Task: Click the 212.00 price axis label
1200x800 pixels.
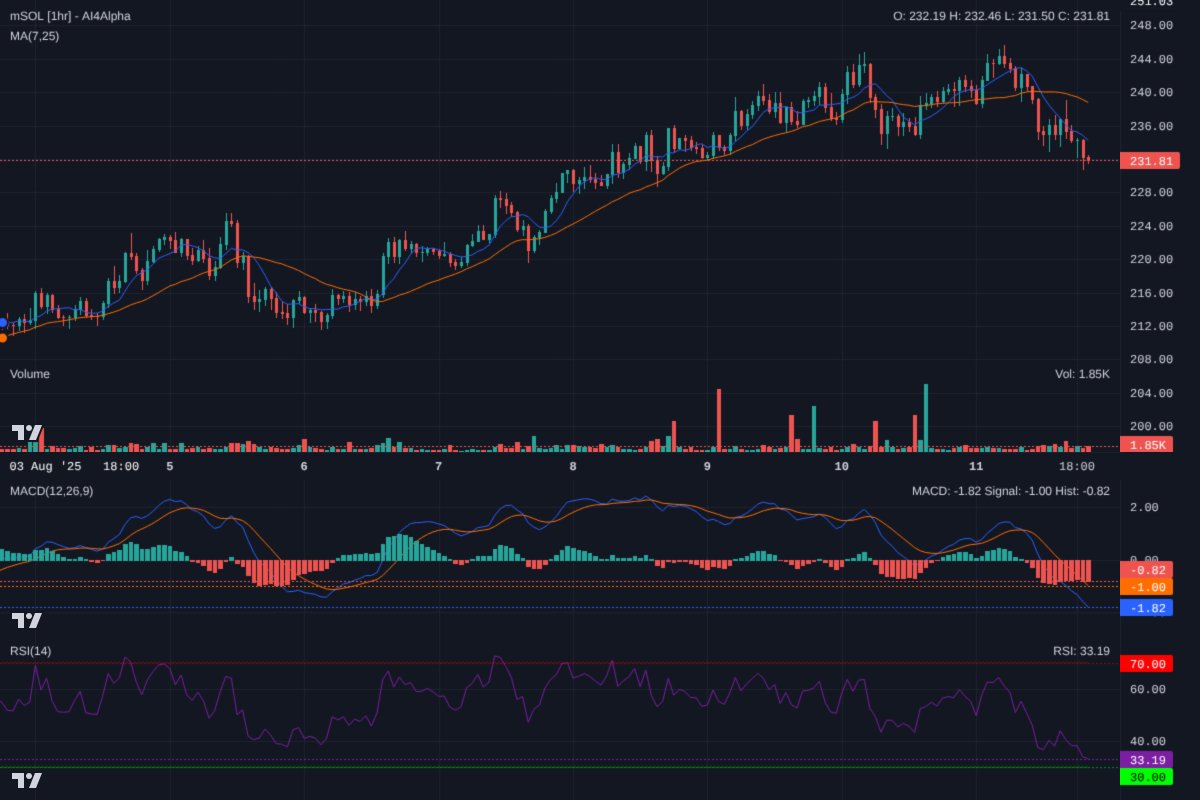Action: [1151, 326]
